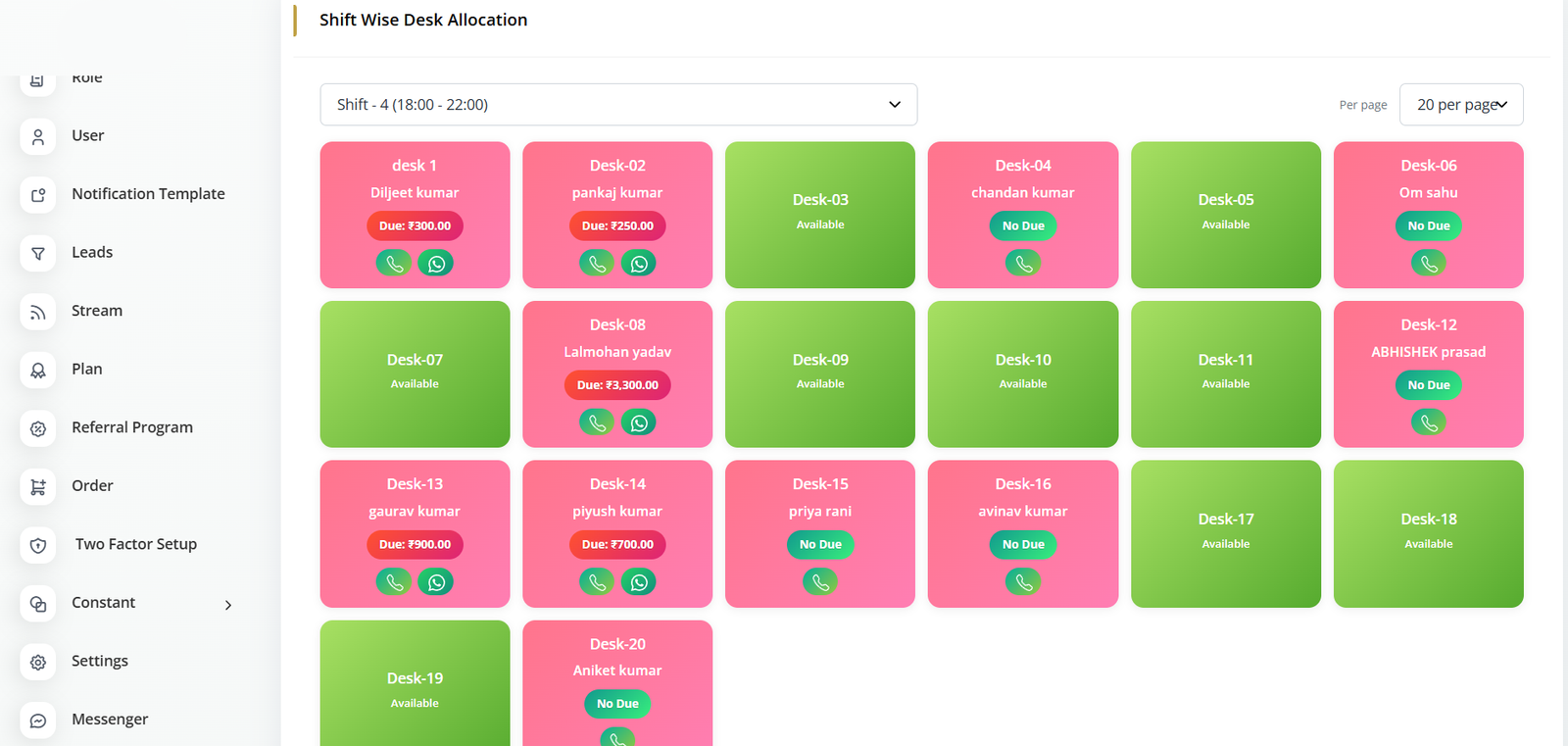Click the Settings gear icon in sidebar
Viewport: 1568px width, 746px height.
[38, 662]
